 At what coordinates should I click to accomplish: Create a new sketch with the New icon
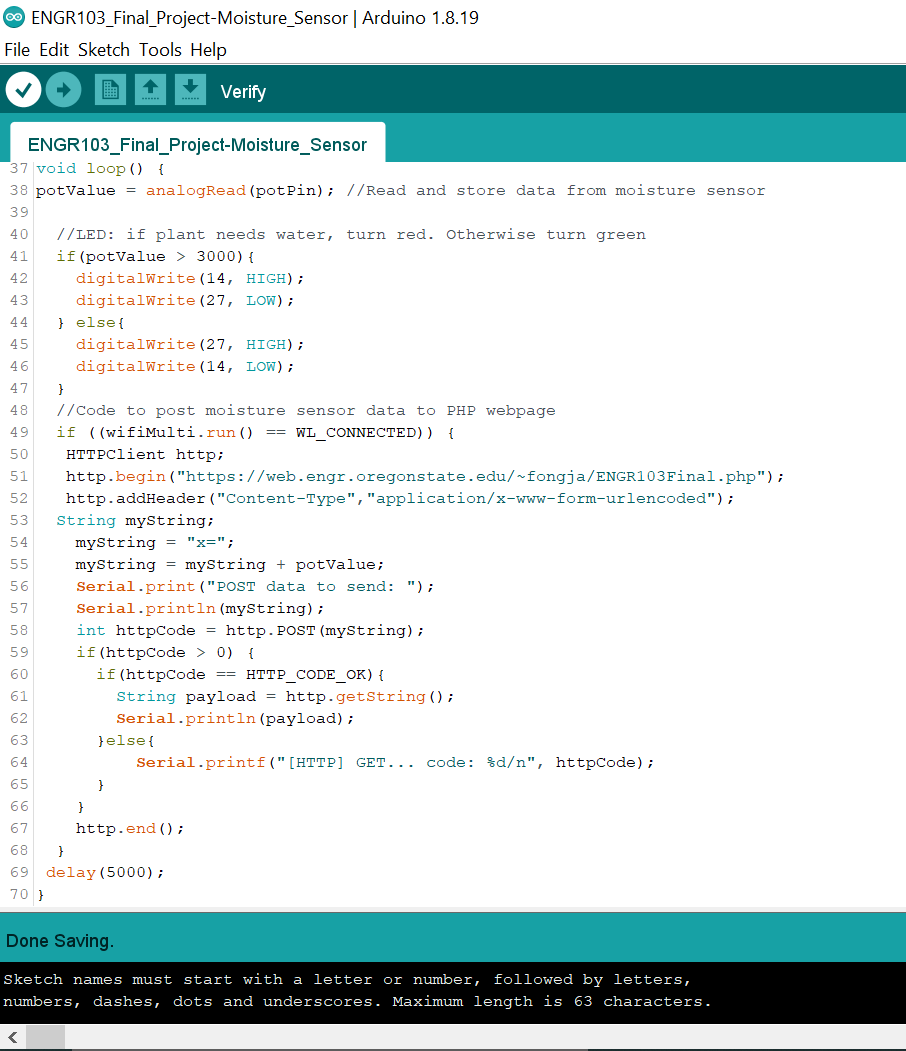point(110,90)
